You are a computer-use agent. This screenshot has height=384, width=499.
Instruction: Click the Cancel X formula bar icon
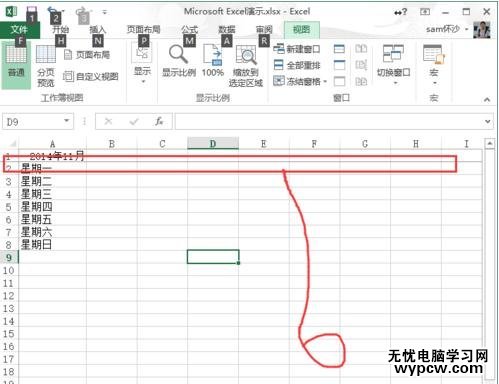pos(108,121)
